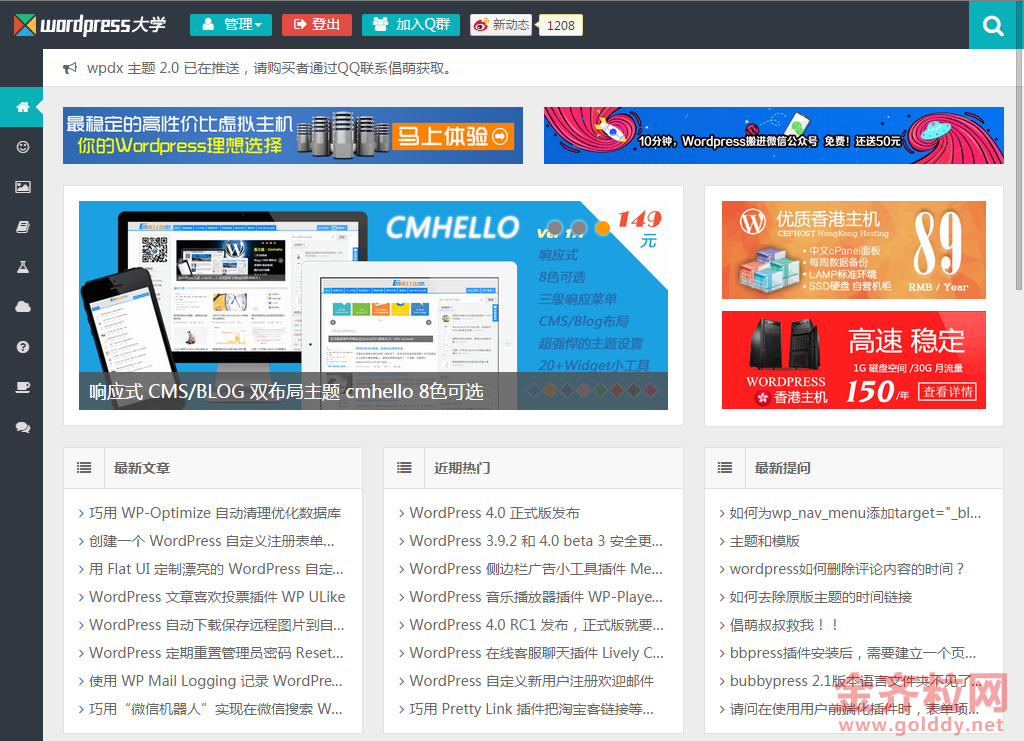Viewport: 1024px width, 741px height.
Task: Open the search icon in the header
Action: point(993,25)
